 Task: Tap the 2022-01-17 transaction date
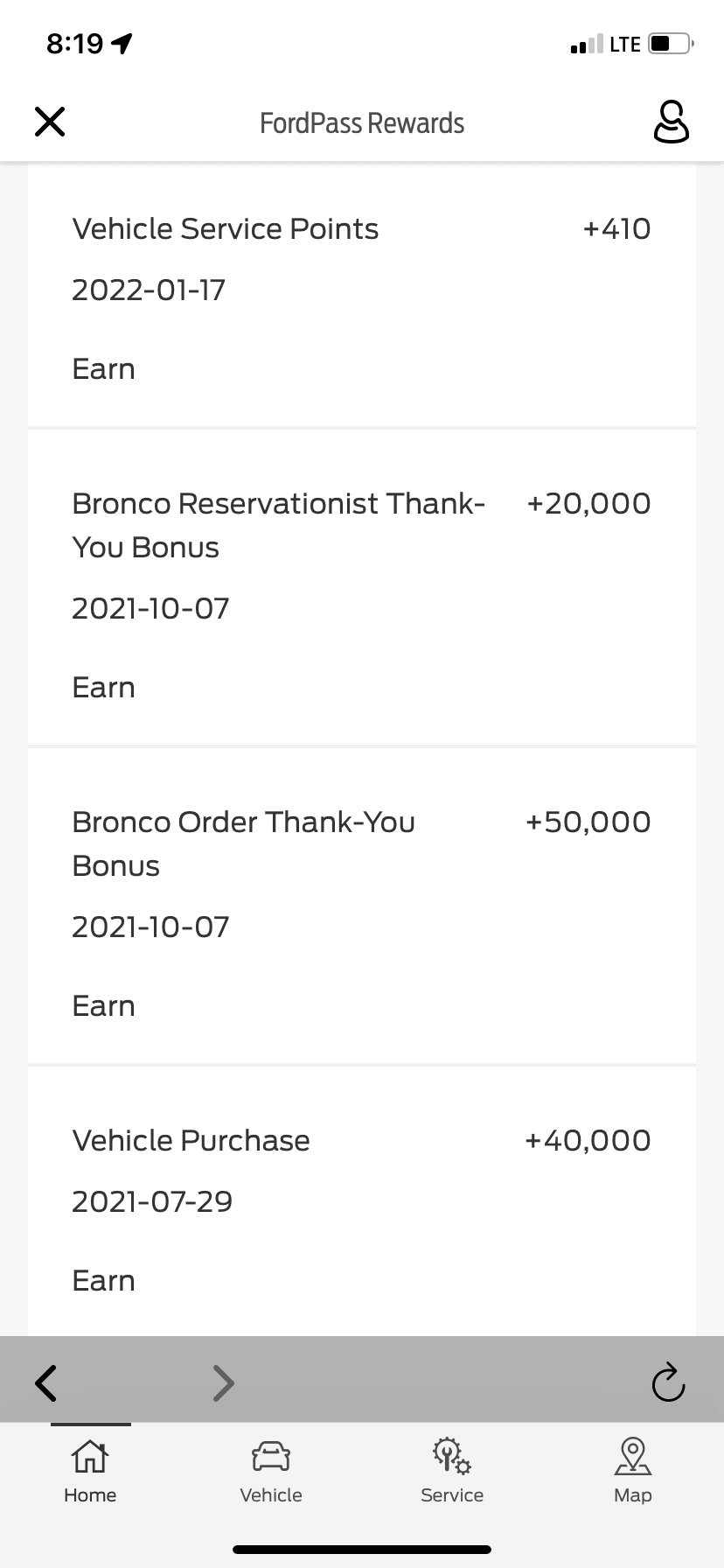149,290
